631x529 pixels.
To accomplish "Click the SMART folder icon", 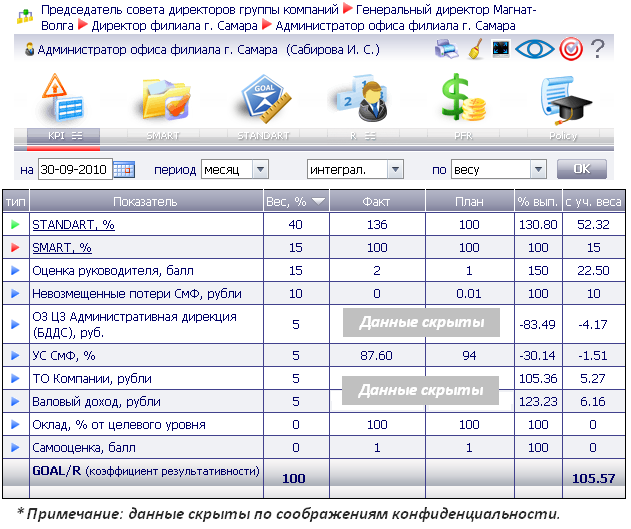I will click(166, 99).
